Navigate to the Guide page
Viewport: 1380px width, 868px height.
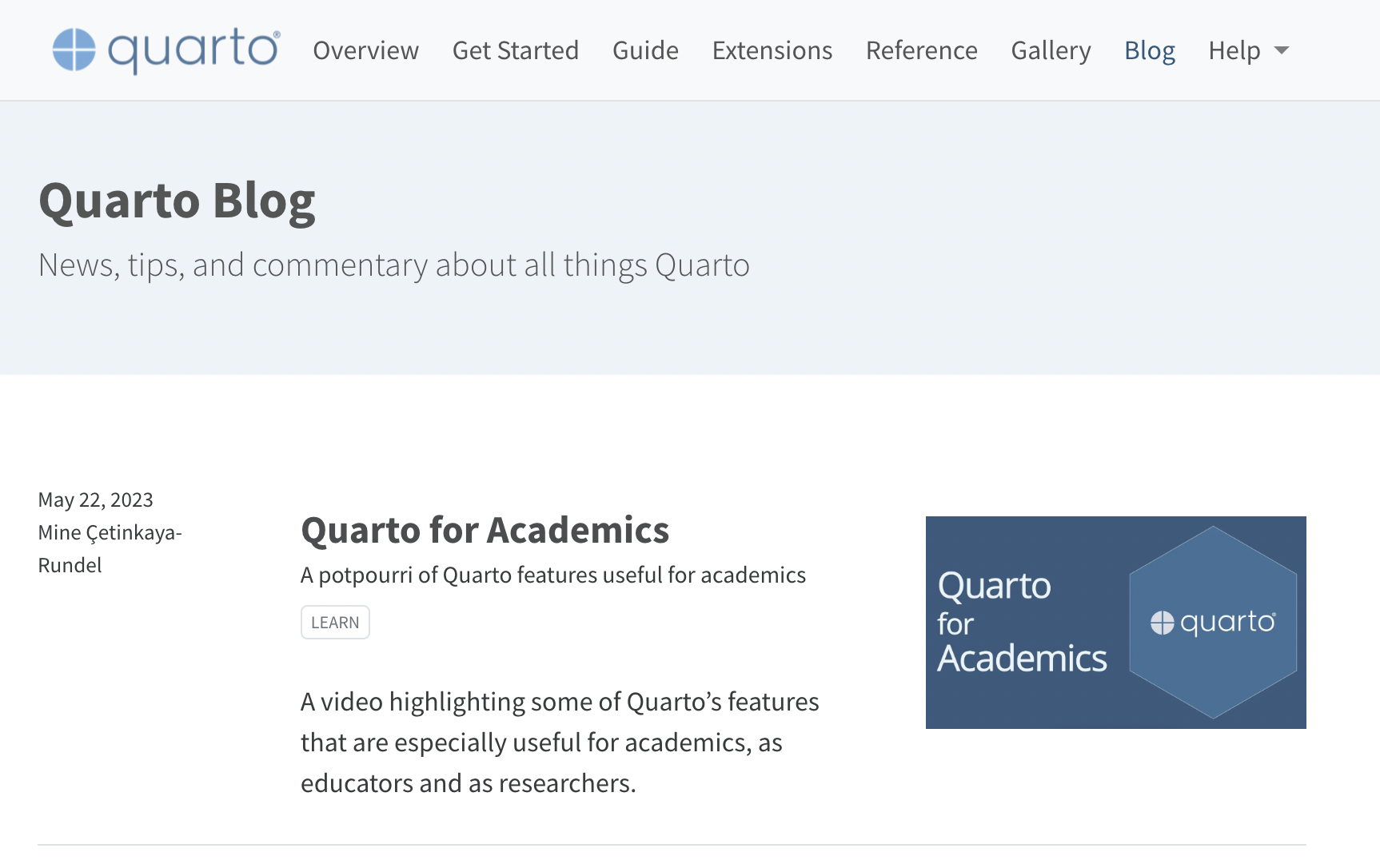645,50
